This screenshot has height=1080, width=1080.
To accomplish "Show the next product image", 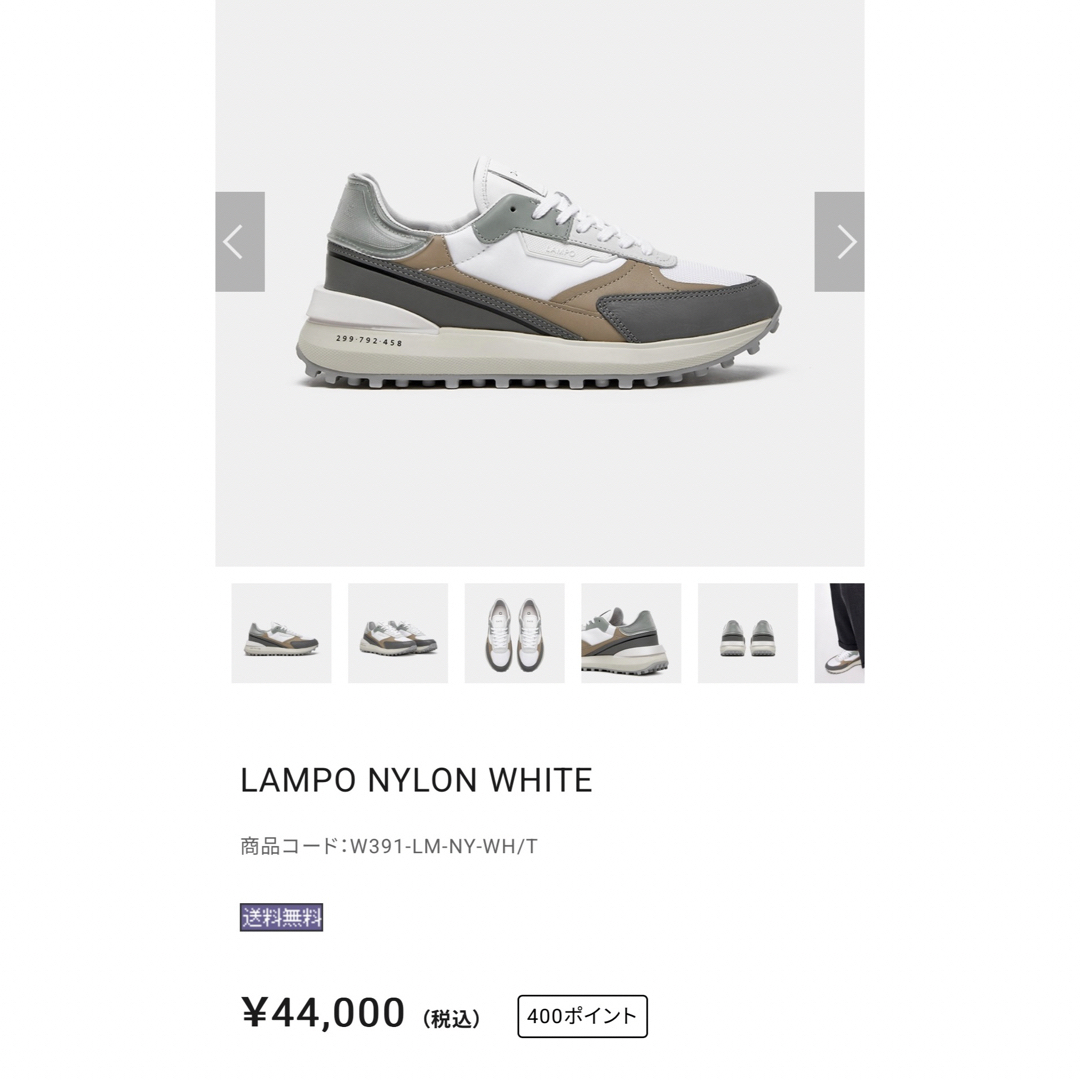I will [x=839, y=242].
